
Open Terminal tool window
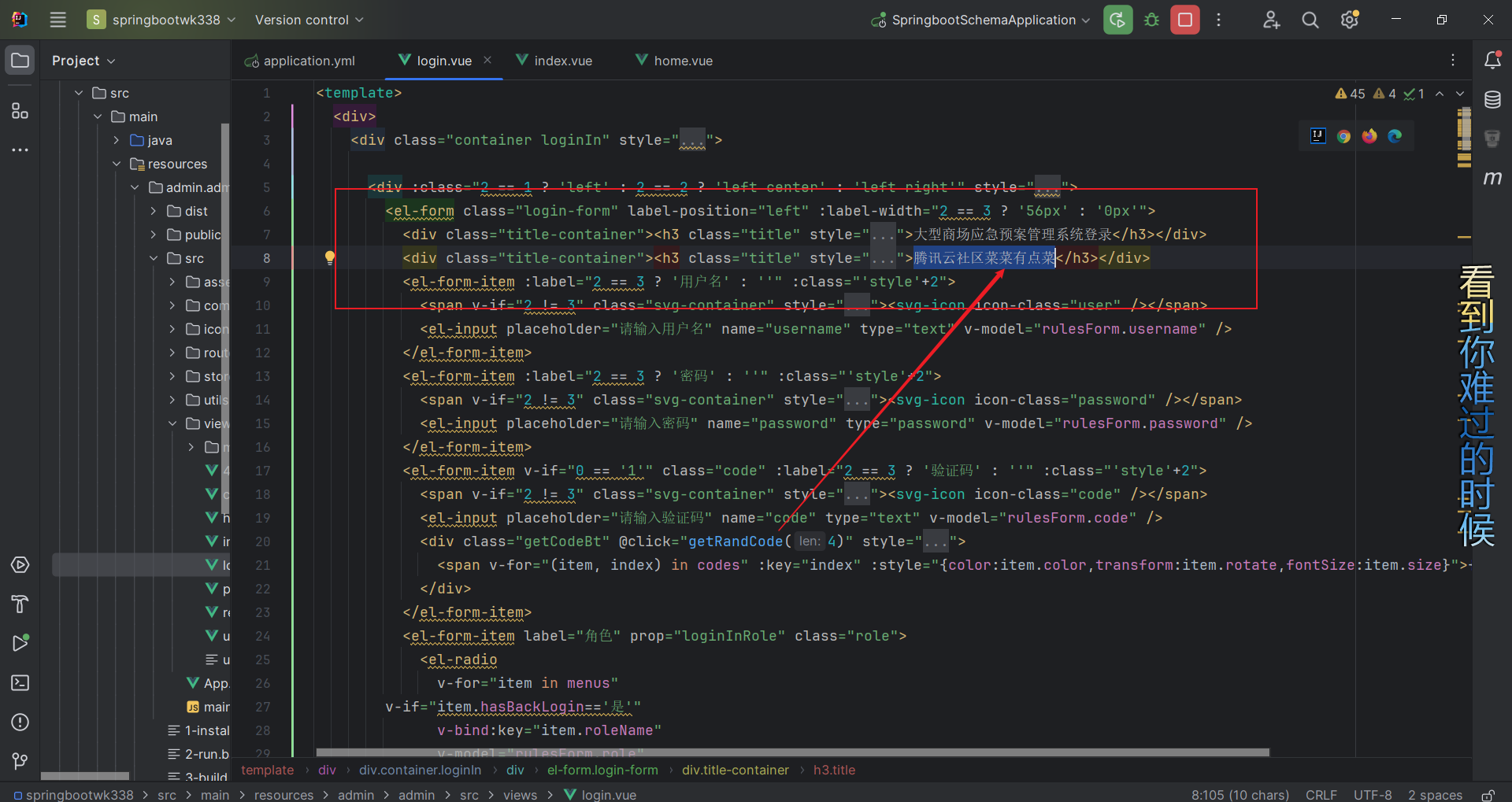(x=20, y=682)
